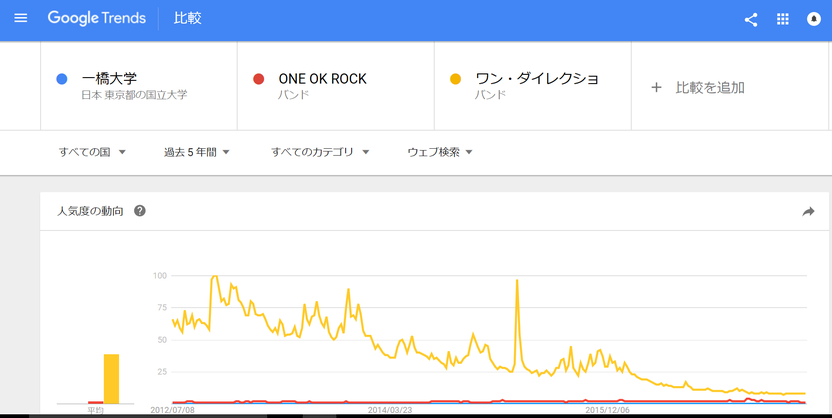Click the red dot beside ONE OK ROCK
This screenshot has height=418, width=832.
pos(258,80)
